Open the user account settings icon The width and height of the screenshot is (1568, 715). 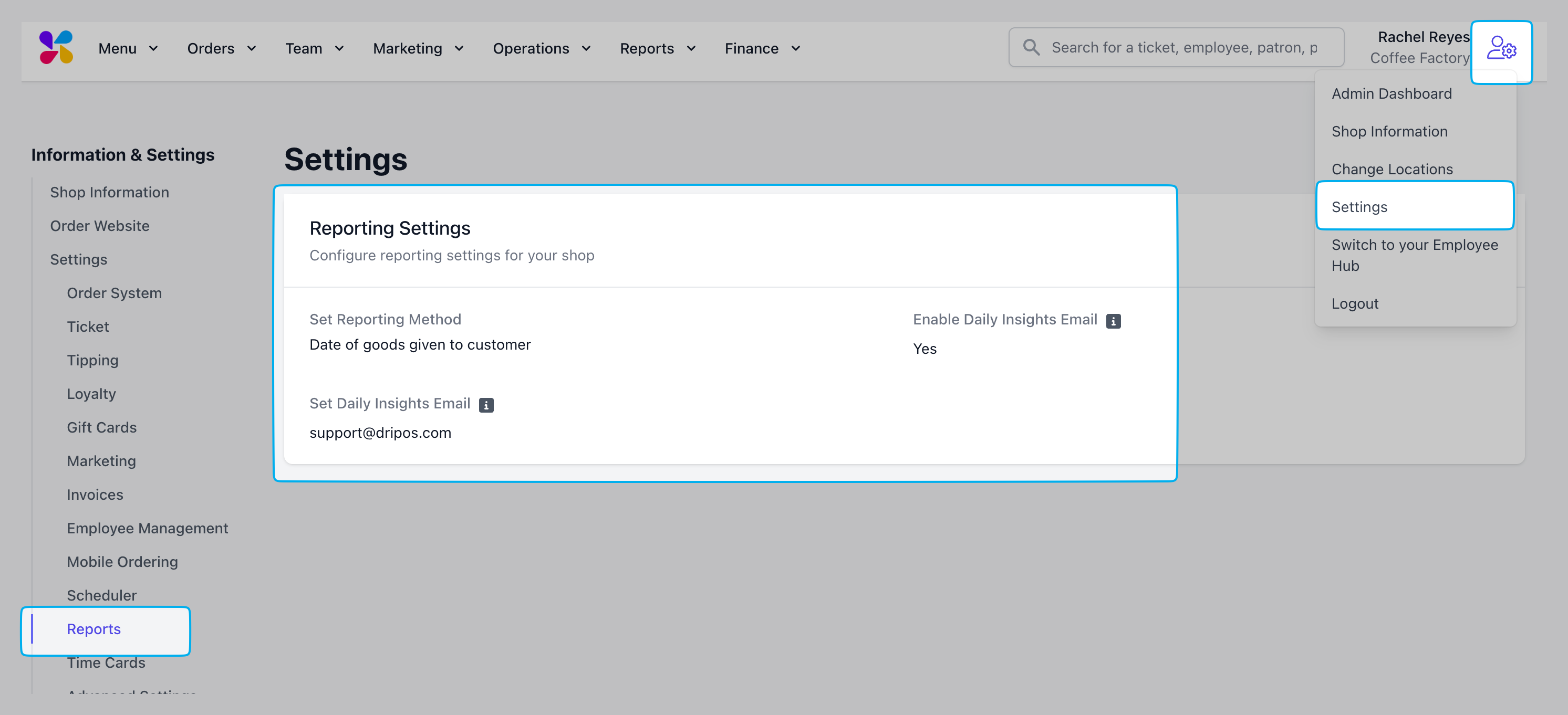(1500, 49)
